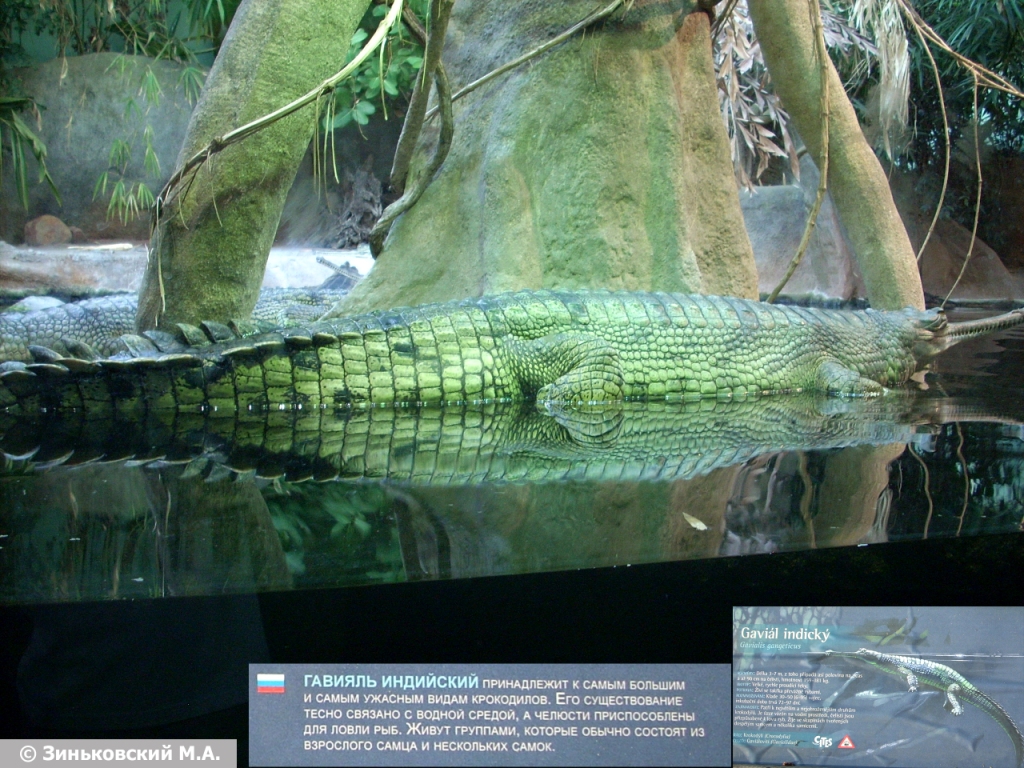Click the ГАВИАЛЬ ИНДИЙСКИЙ heading text
1024x768 pixels.
pyautogui.click(x=390, y=681)
